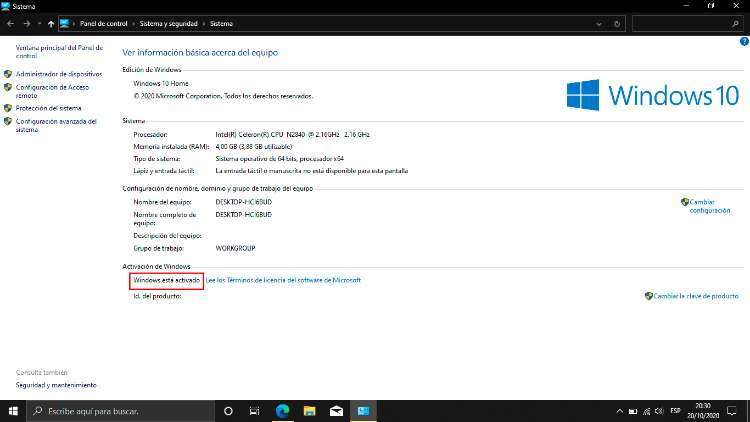750x422 pixels.
Task: Open Administrador de dispositivos link
Action: 59,74
